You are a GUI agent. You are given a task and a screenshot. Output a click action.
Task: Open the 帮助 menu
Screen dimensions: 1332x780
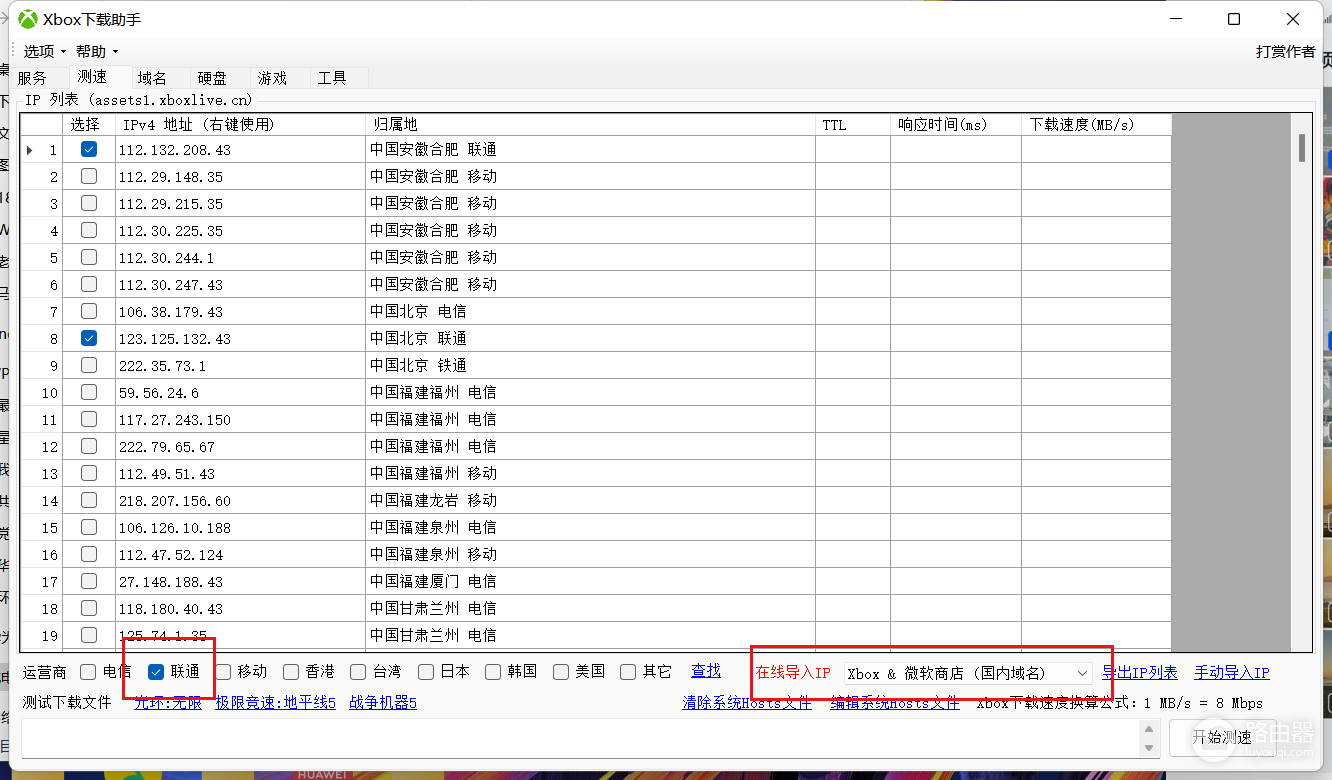click(x=96, y=51)
